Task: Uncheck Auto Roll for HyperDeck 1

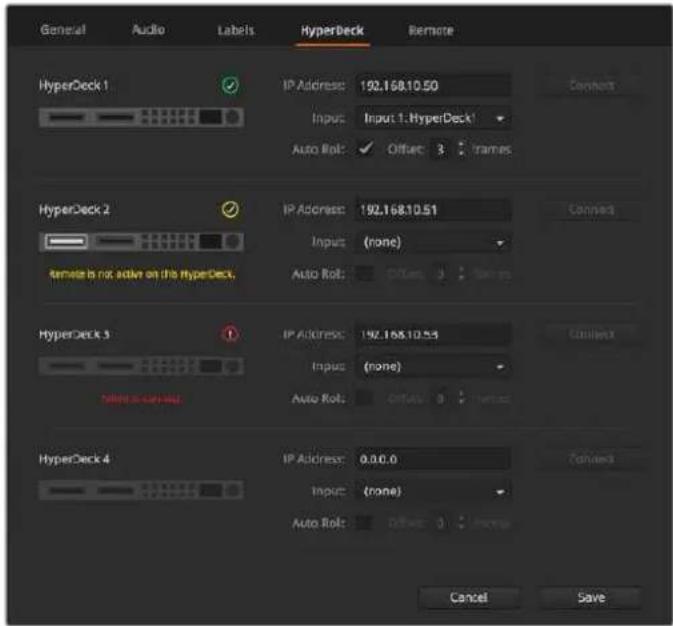Action: (x=366, y=149)
